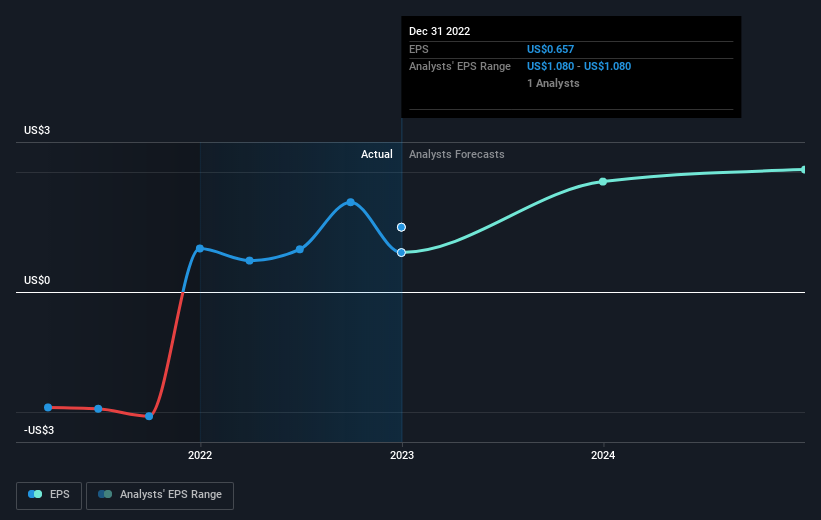Image resolution: width=821 pixels, height=520 pixels.
Task: Select the mid-2022 EPS data point
Action: 299,249
